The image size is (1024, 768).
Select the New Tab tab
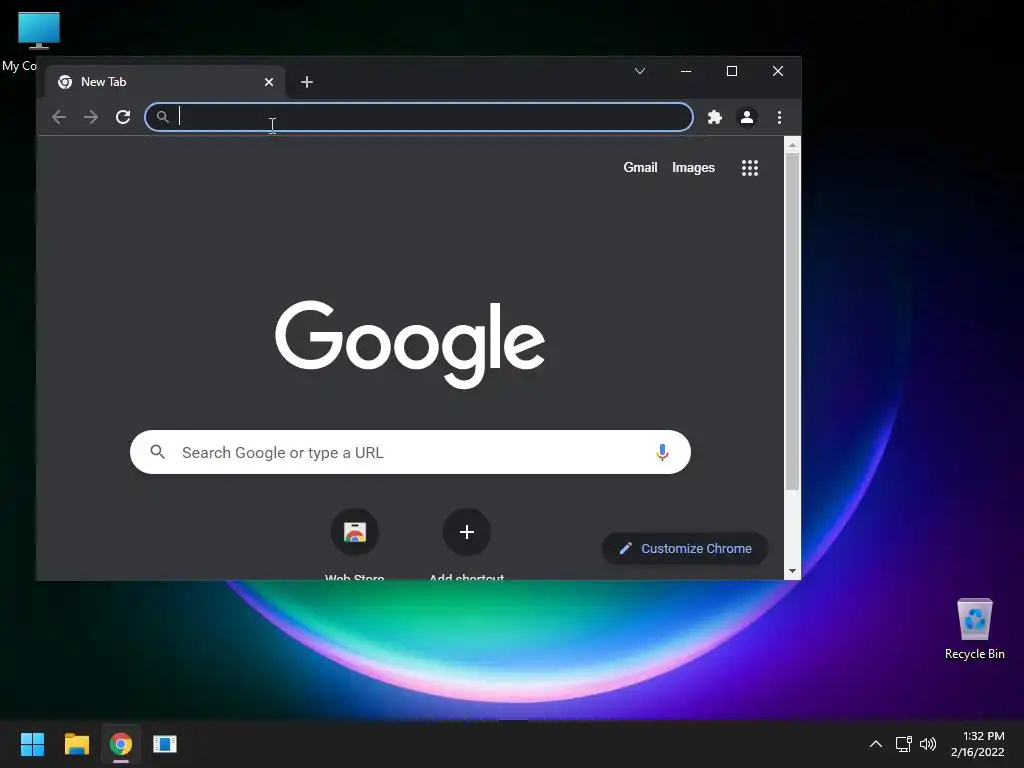pos(165,82)
